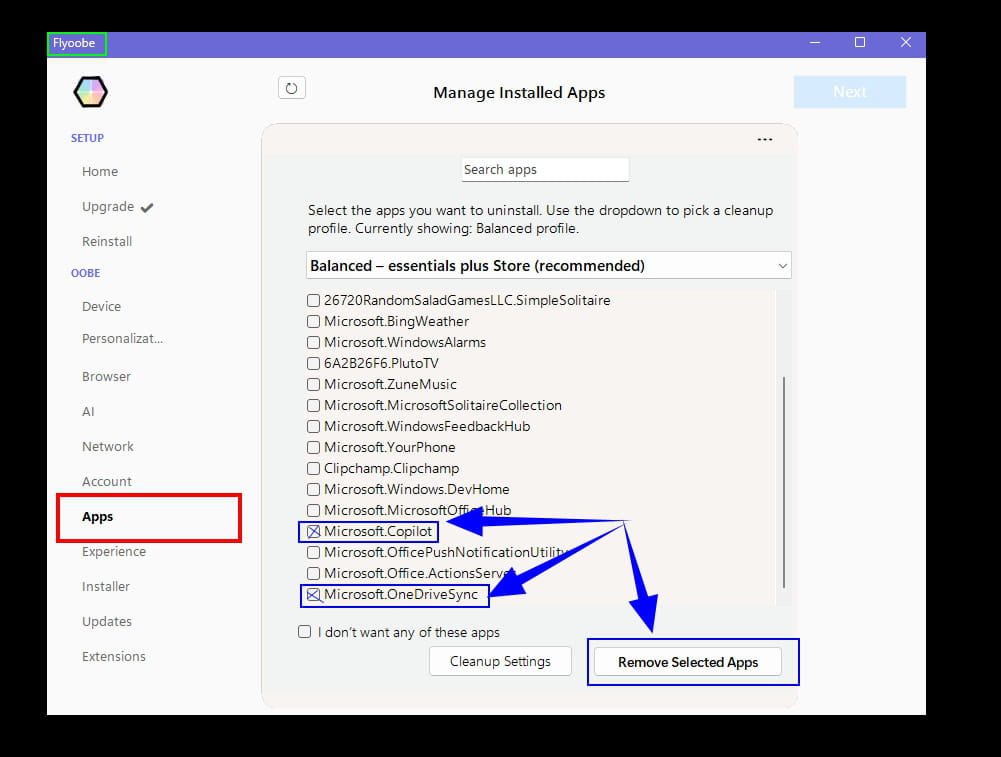1001x757 pixels.
Task: Open the Browser section
Action: click(106, 377)
